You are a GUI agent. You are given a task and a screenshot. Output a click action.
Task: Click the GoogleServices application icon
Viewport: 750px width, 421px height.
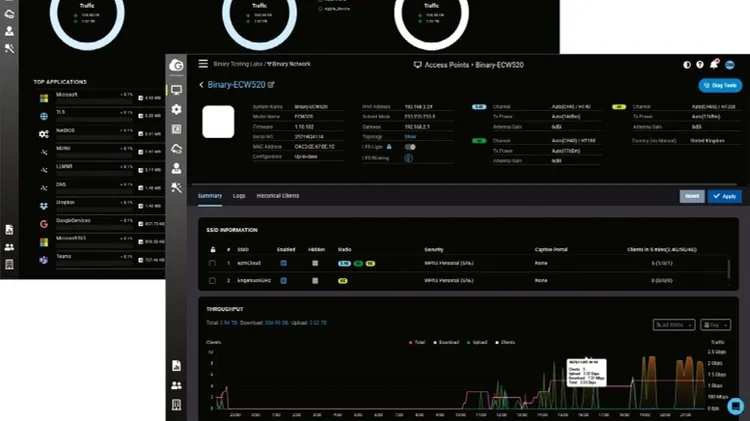coord(44,224)
